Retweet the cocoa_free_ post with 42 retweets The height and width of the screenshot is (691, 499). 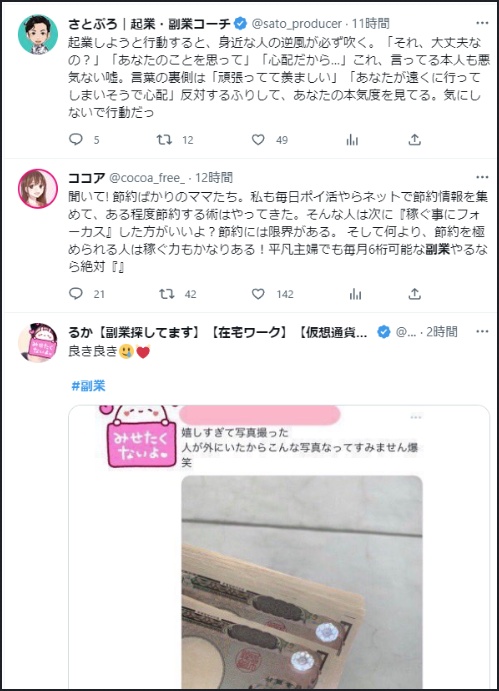[167, 293]
